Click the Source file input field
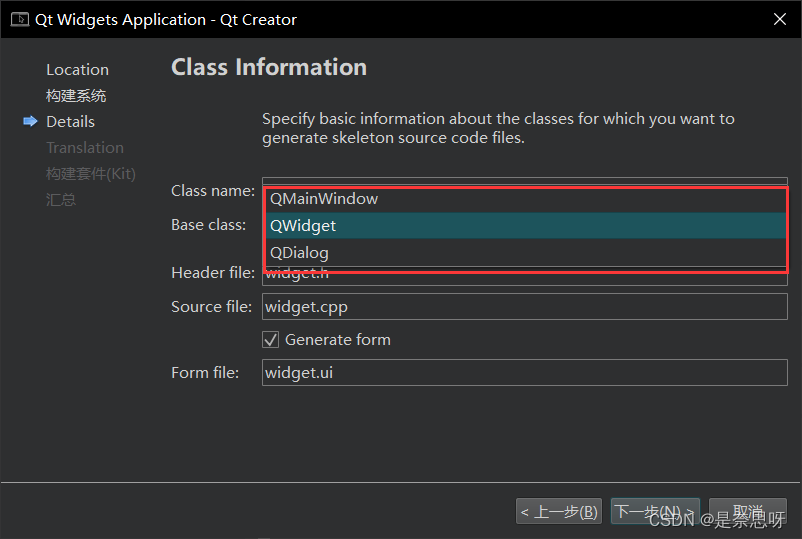Screen dimensions: 802x539 coord(525,306)
